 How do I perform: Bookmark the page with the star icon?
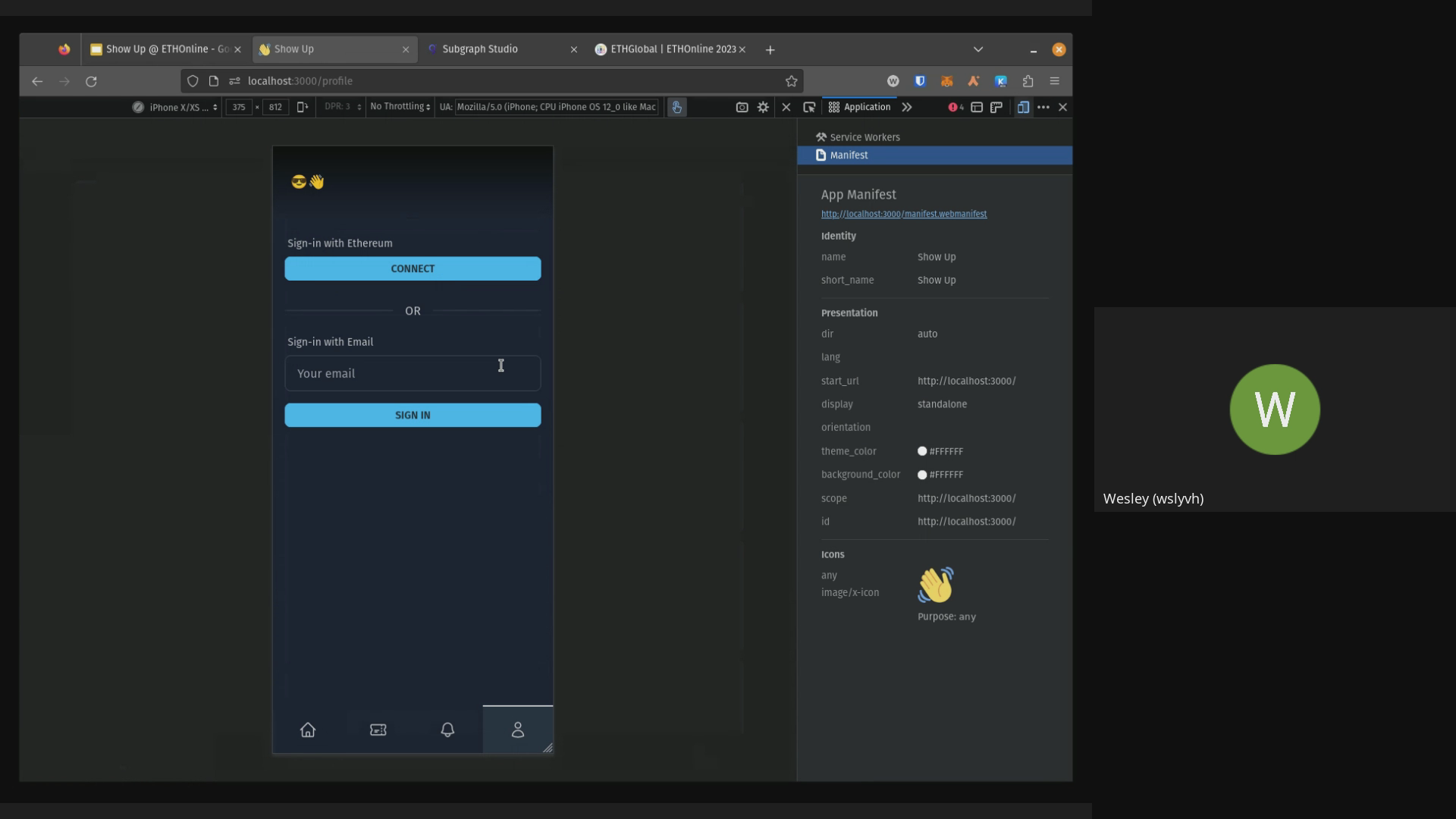coord(791,81)
